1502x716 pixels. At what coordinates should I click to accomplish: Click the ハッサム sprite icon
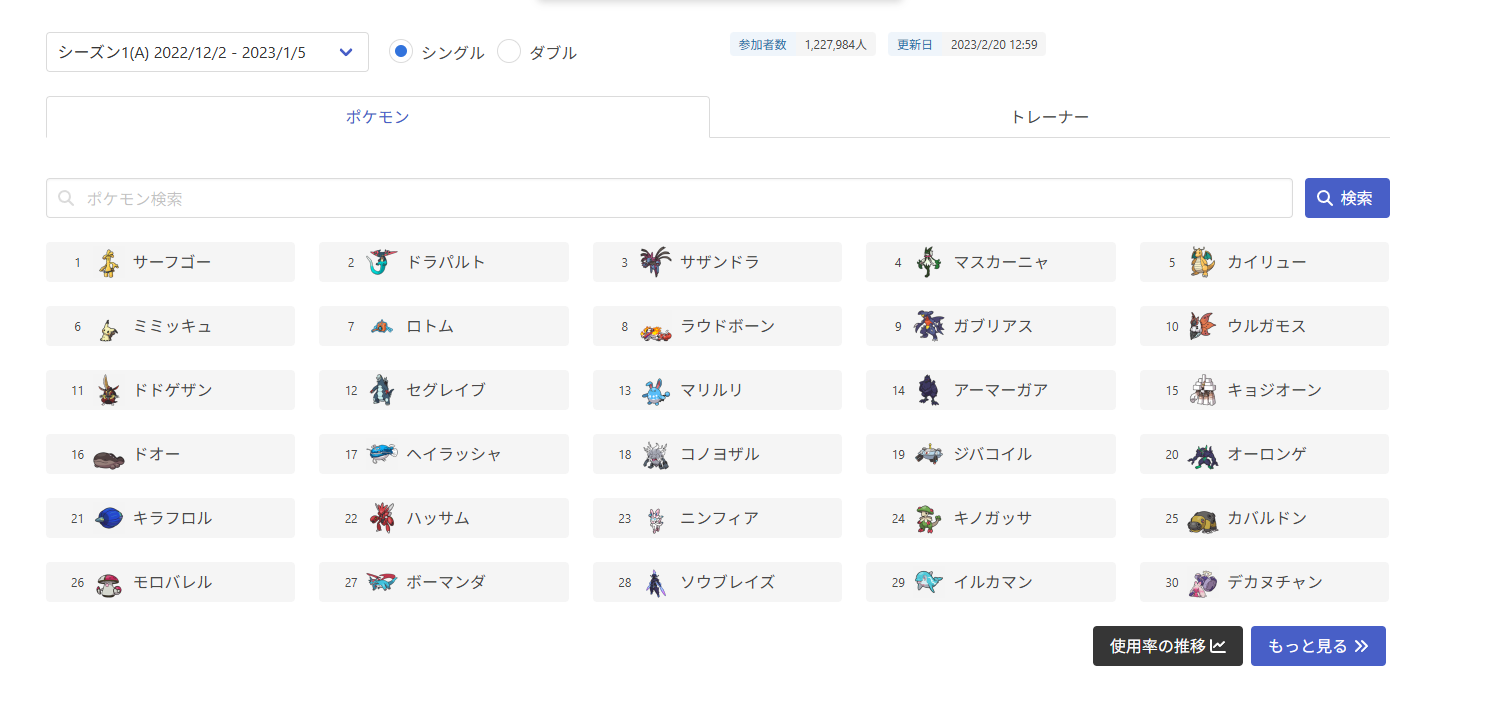click(382, 519)
